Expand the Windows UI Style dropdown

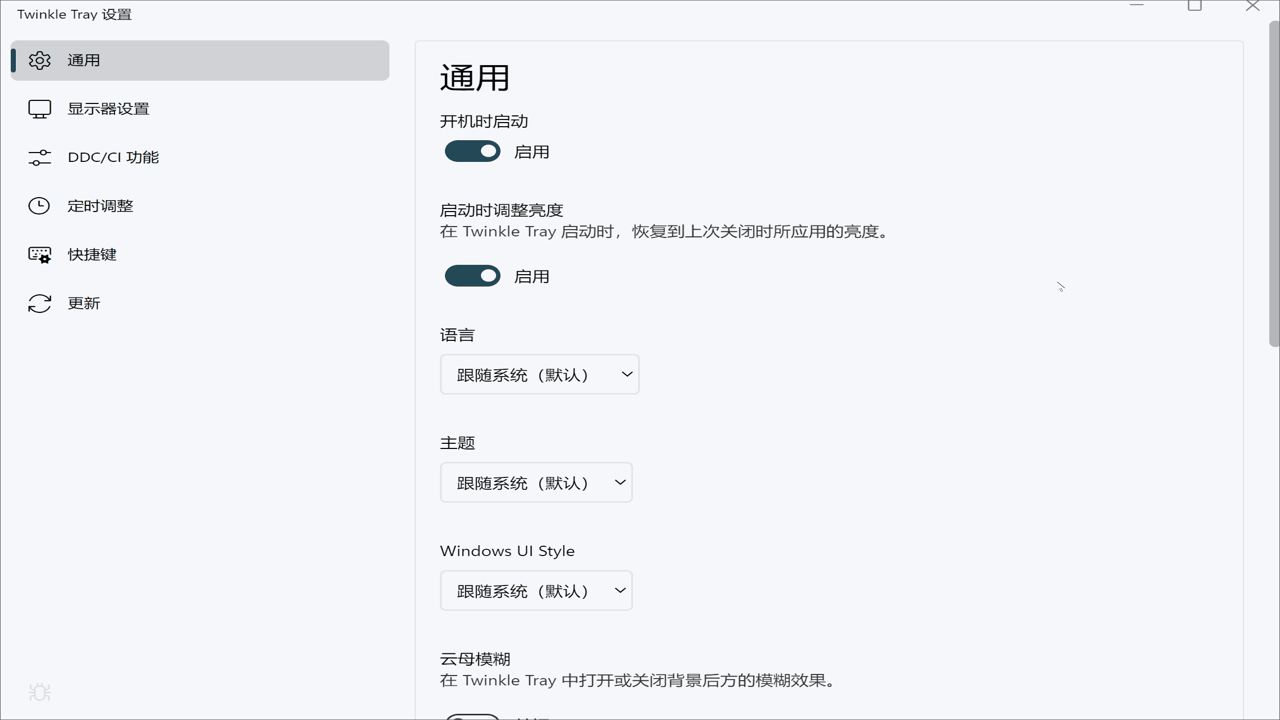[x=536, y=590]
